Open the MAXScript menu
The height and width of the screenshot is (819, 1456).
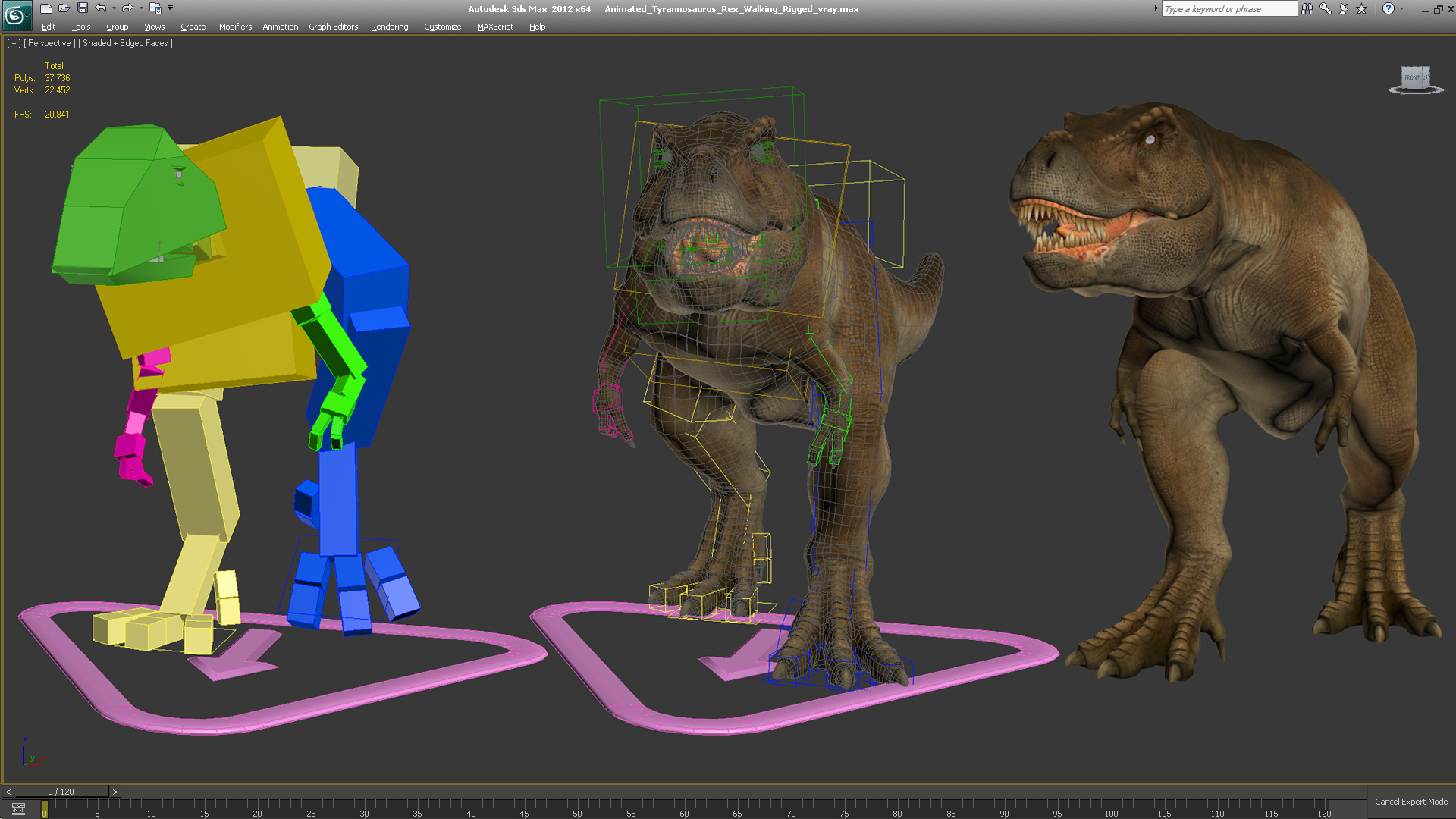495,27
